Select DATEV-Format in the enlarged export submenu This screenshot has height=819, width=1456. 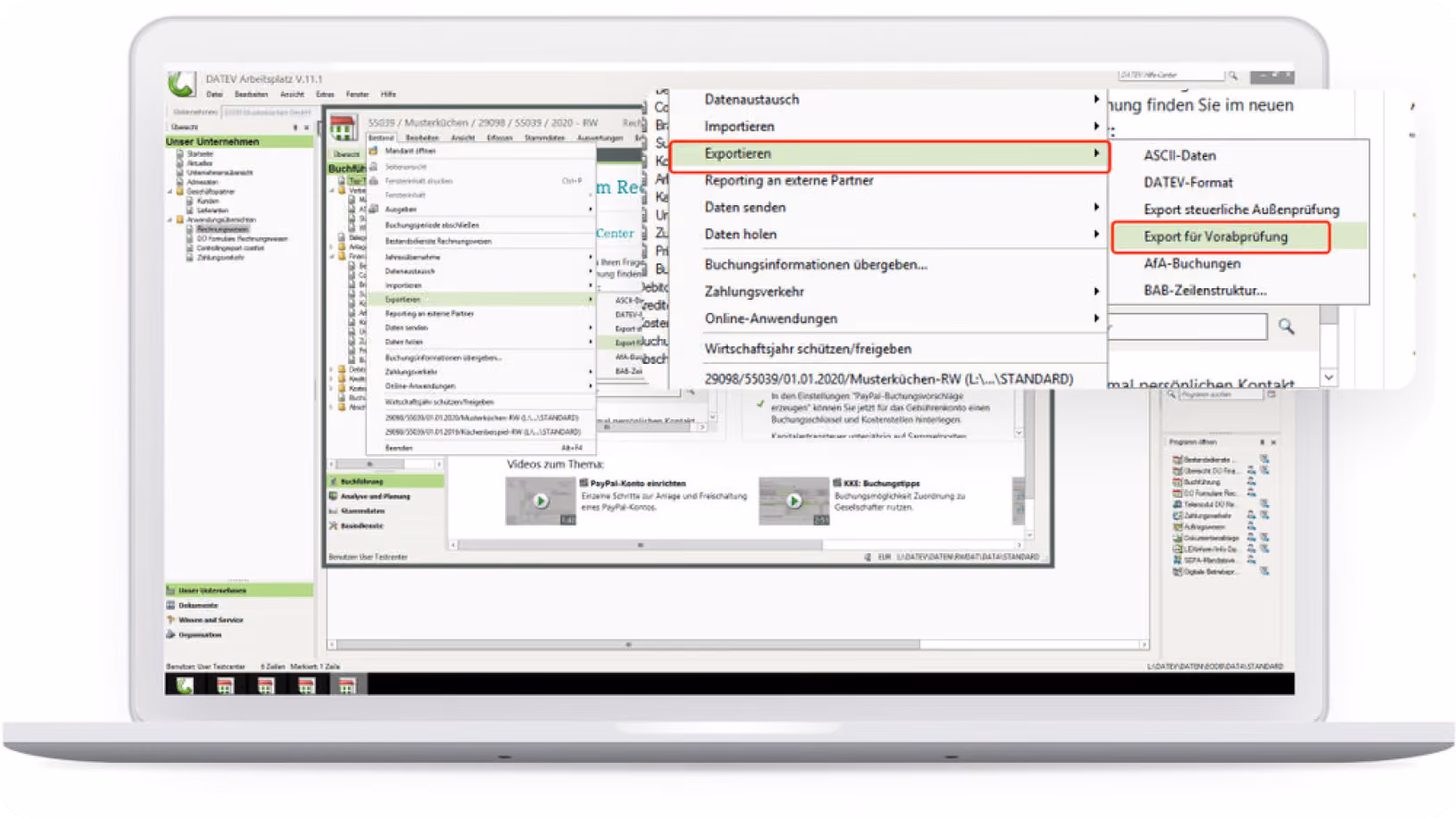[1187, 182]
